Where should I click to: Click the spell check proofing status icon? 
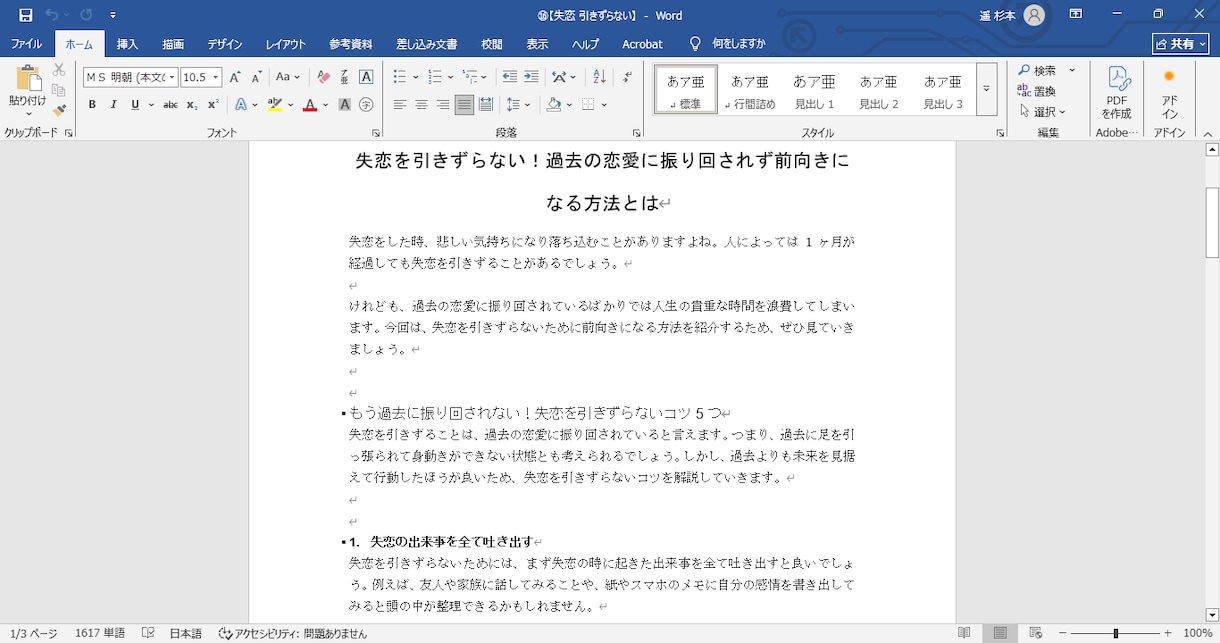[148, 633]
